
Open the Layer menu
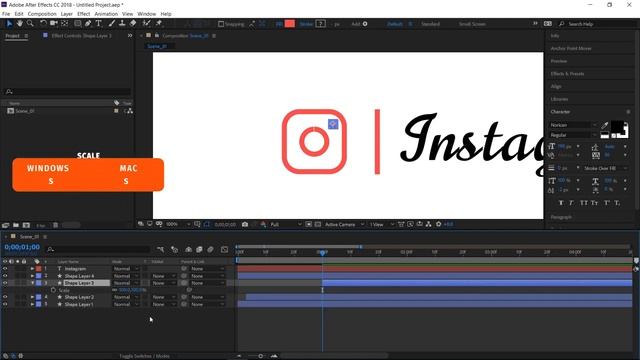(67, 14)
